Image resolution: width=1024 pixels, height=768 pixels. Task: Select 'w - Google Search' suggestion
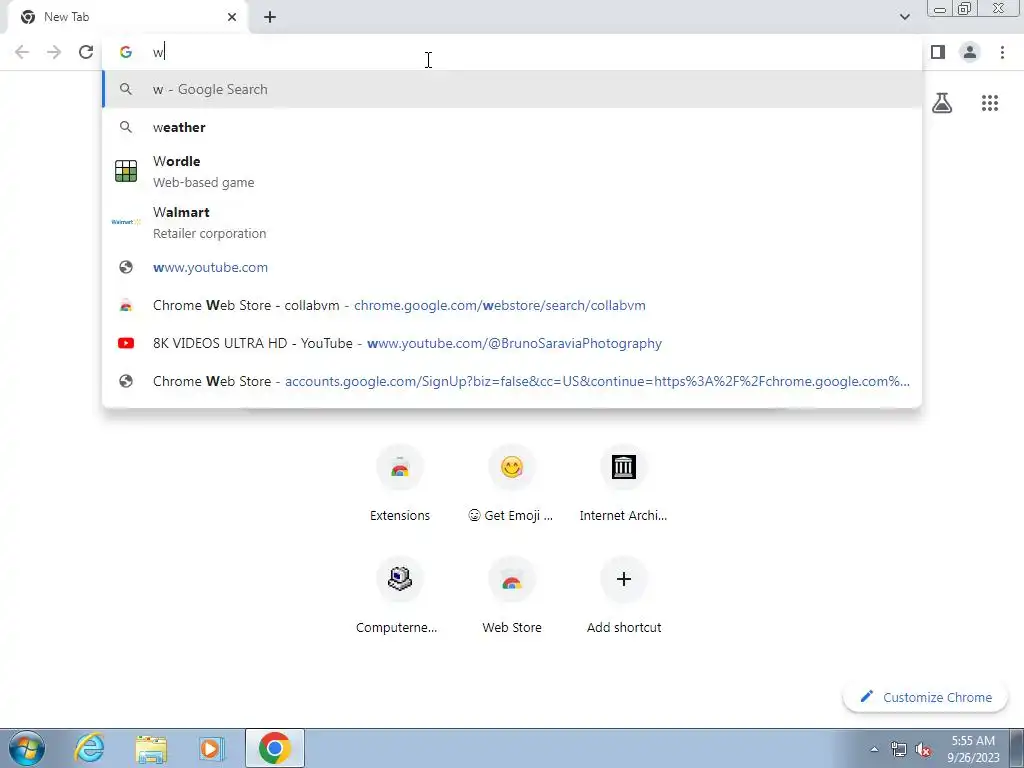(512, 89)
